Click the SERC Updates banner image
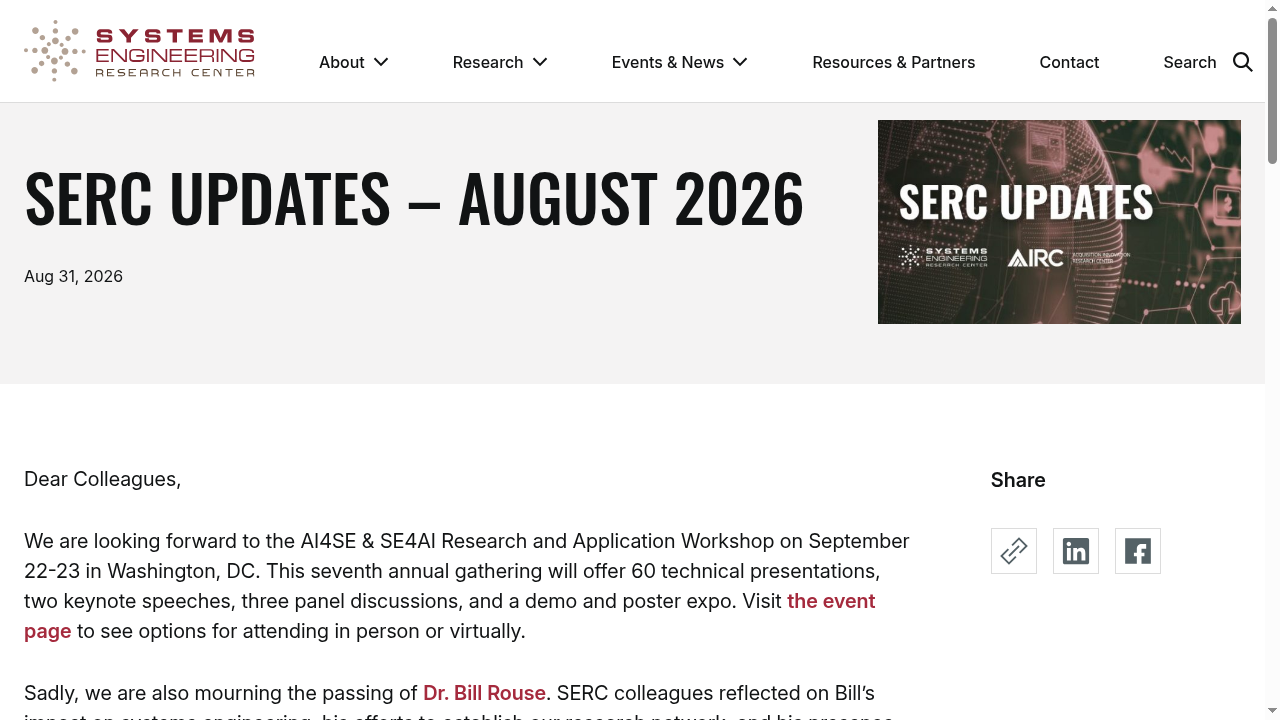The height and width of the screenshot is (720, 1280). (1059, 222)
